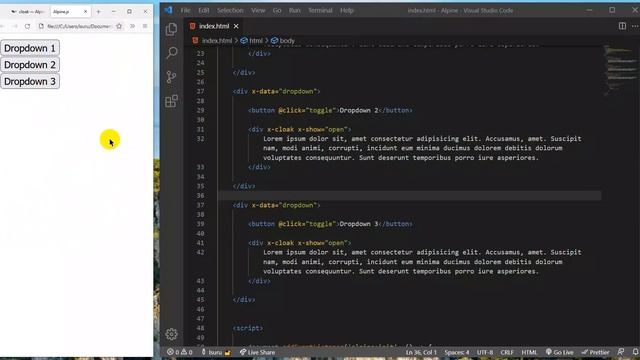Toggle the Dropdown 2 button in the browser
Image resolution: width=640 pixels, height=360 pixels.
[30, 65]
